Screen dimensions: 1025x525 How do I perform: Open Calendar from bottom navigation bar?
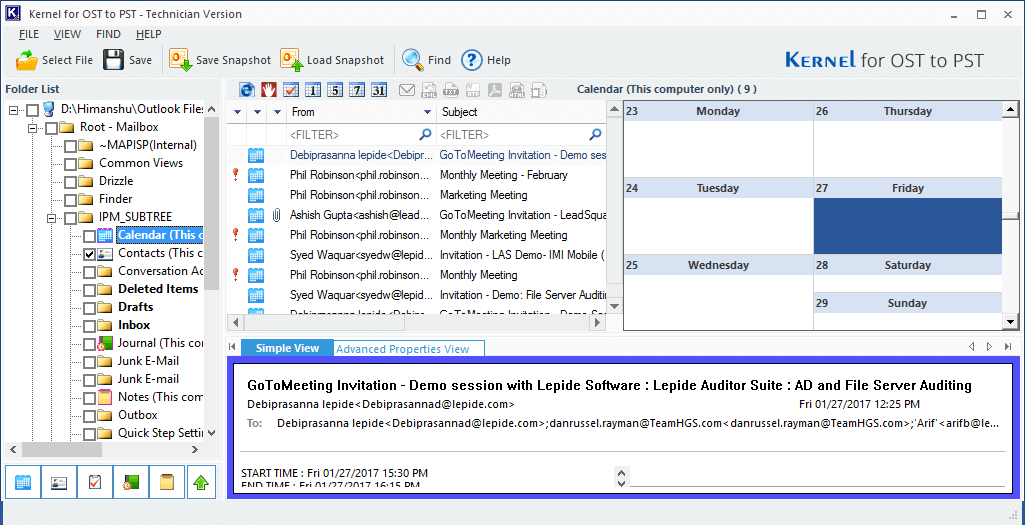pos(22,483)
